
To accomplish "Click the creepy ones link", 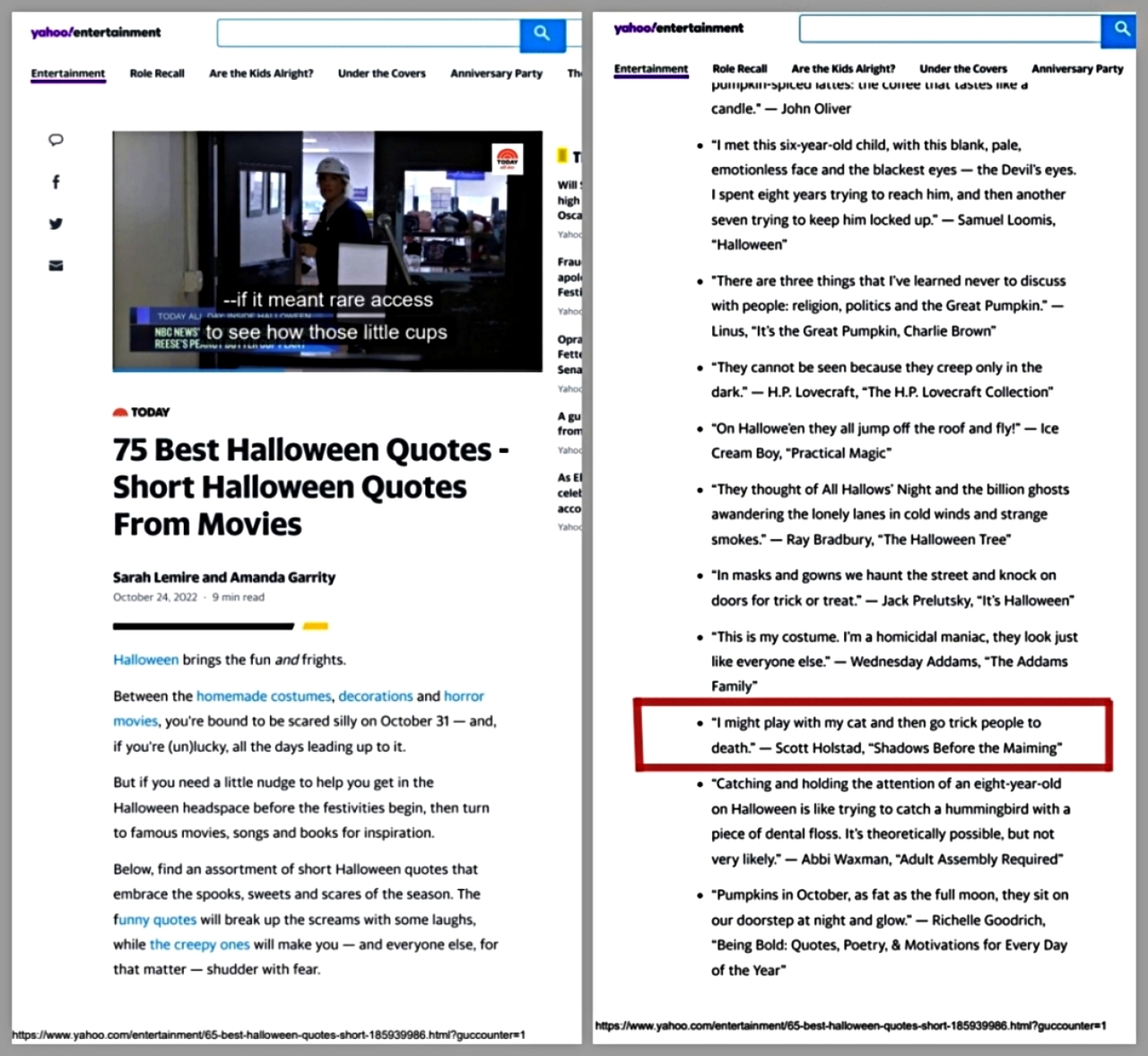I will (199, 944).
